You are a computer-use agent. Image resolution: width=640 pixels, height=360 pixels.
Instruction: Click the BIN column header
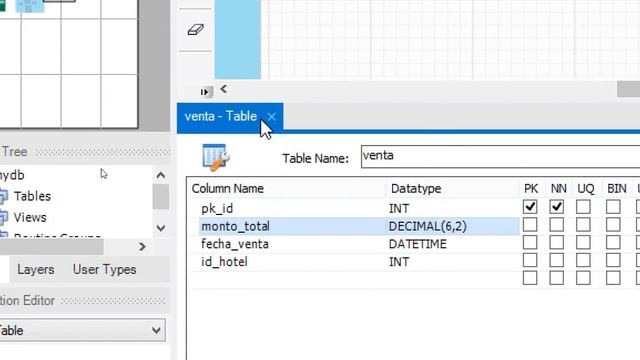click(616, 189)
